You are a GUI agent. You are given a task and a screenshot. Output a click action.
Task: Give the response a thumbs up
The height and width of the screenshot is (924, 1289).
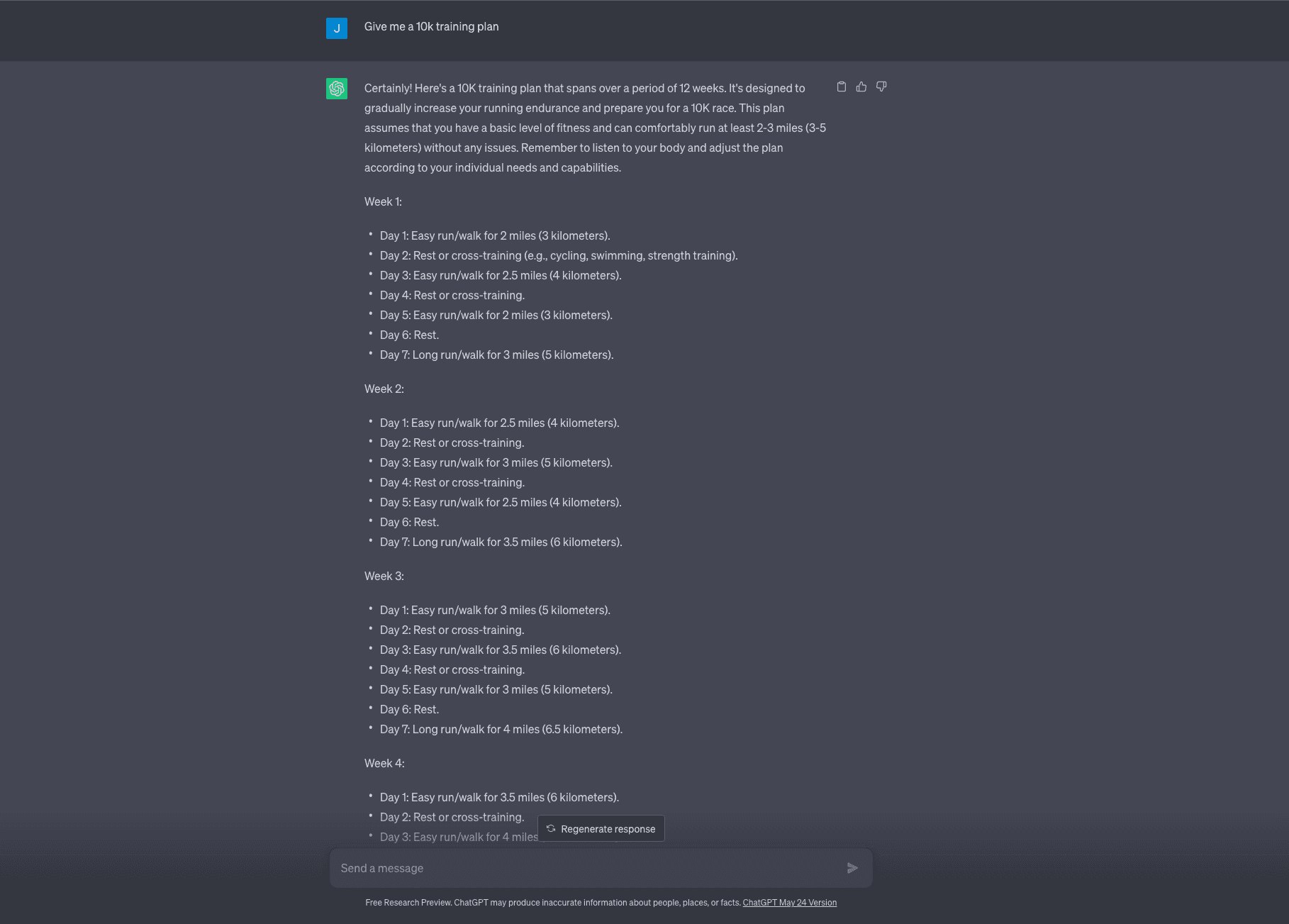(x=861, y=87)
